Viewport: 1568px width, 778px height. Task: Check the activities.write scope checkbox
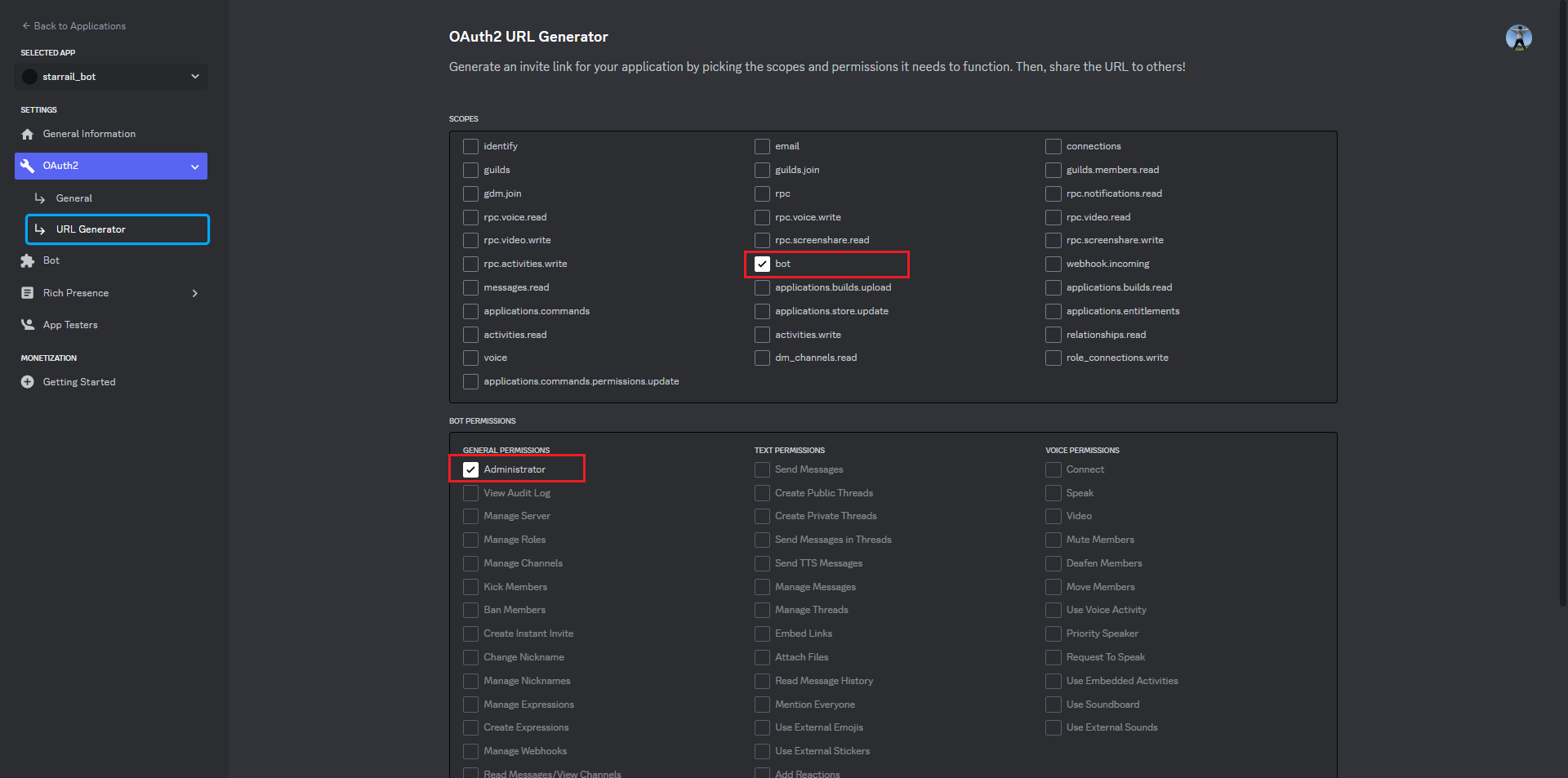(x=762, y=335)
